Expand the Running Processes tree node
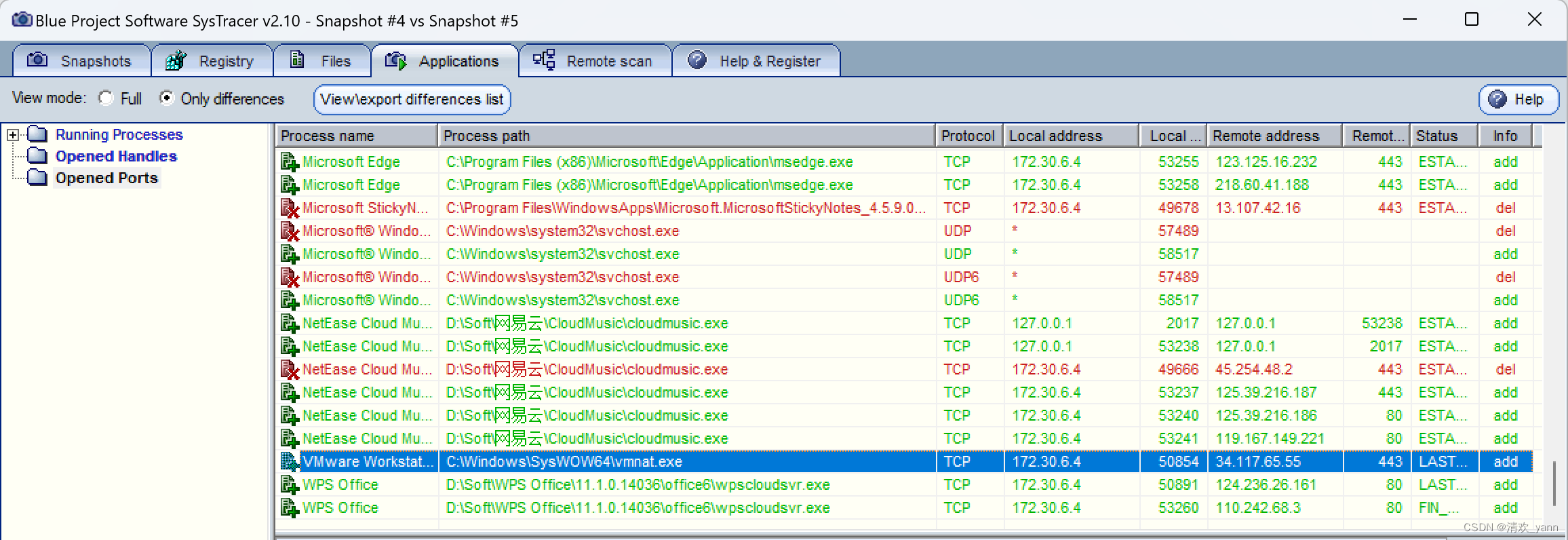The width and height of the screenshot is (1568, 540). pos(13,135)
